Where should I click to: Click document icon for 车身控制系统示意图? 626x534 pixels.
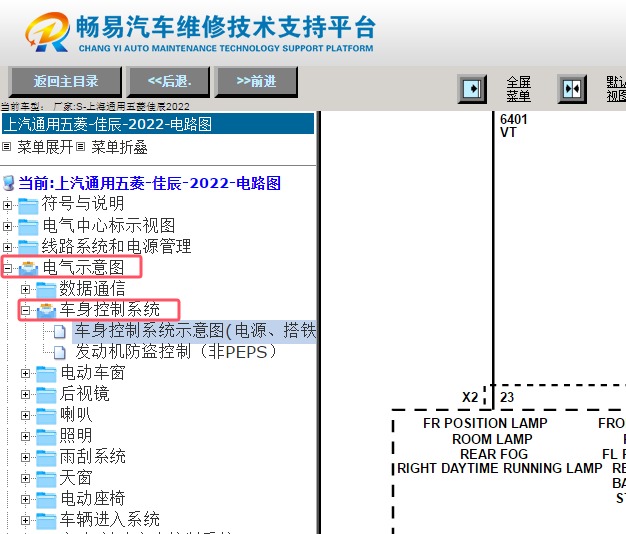coord(60,332)
